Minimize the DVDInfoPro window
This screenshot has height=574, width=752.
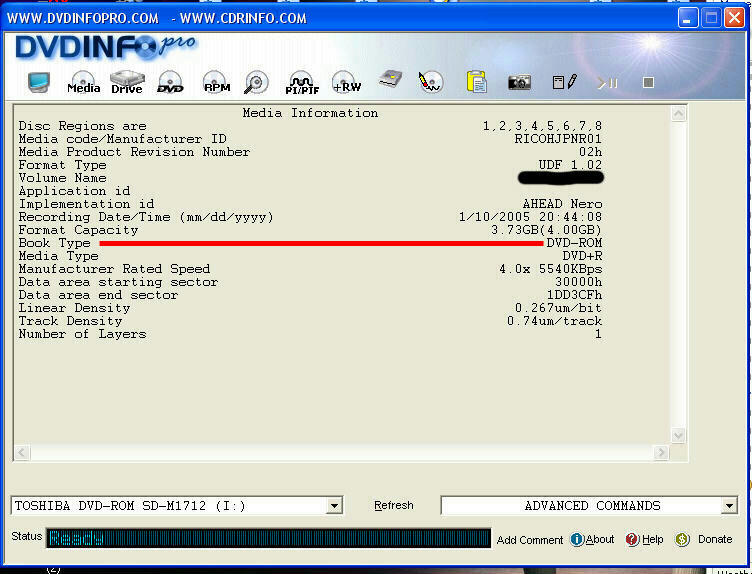(x=688, y=18)
